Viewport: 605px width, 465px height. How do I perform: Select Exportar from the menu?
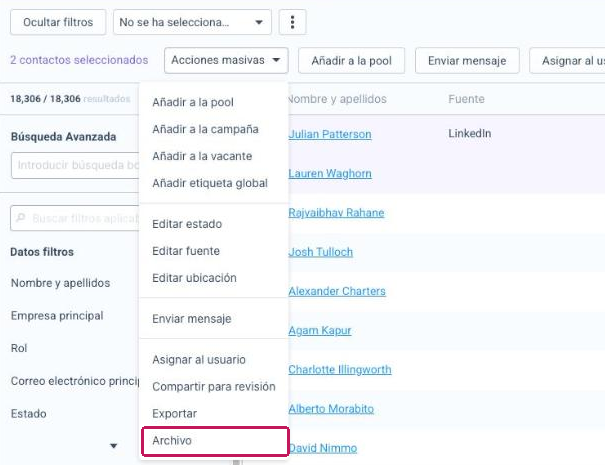click(174, 414)
